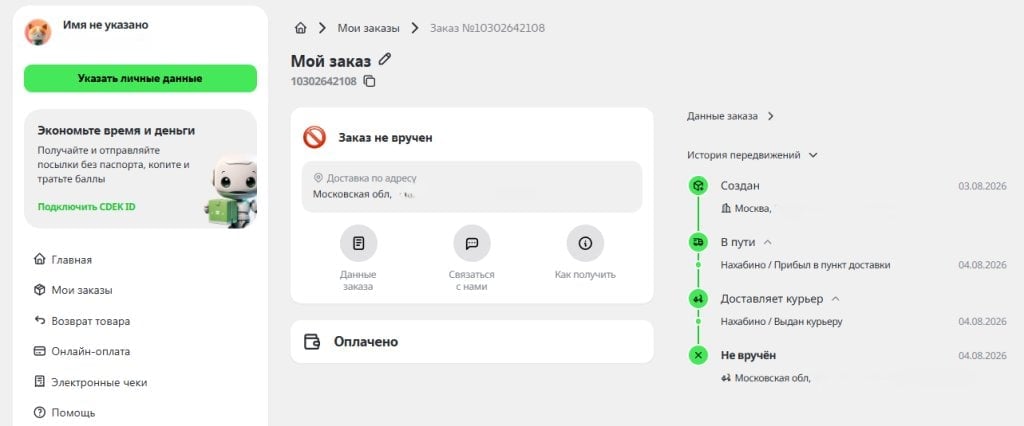Screen dimensions: 1024x426
Task: Click Нахабино / Прибыл в пункт доставки
Action: pos(805,265)
